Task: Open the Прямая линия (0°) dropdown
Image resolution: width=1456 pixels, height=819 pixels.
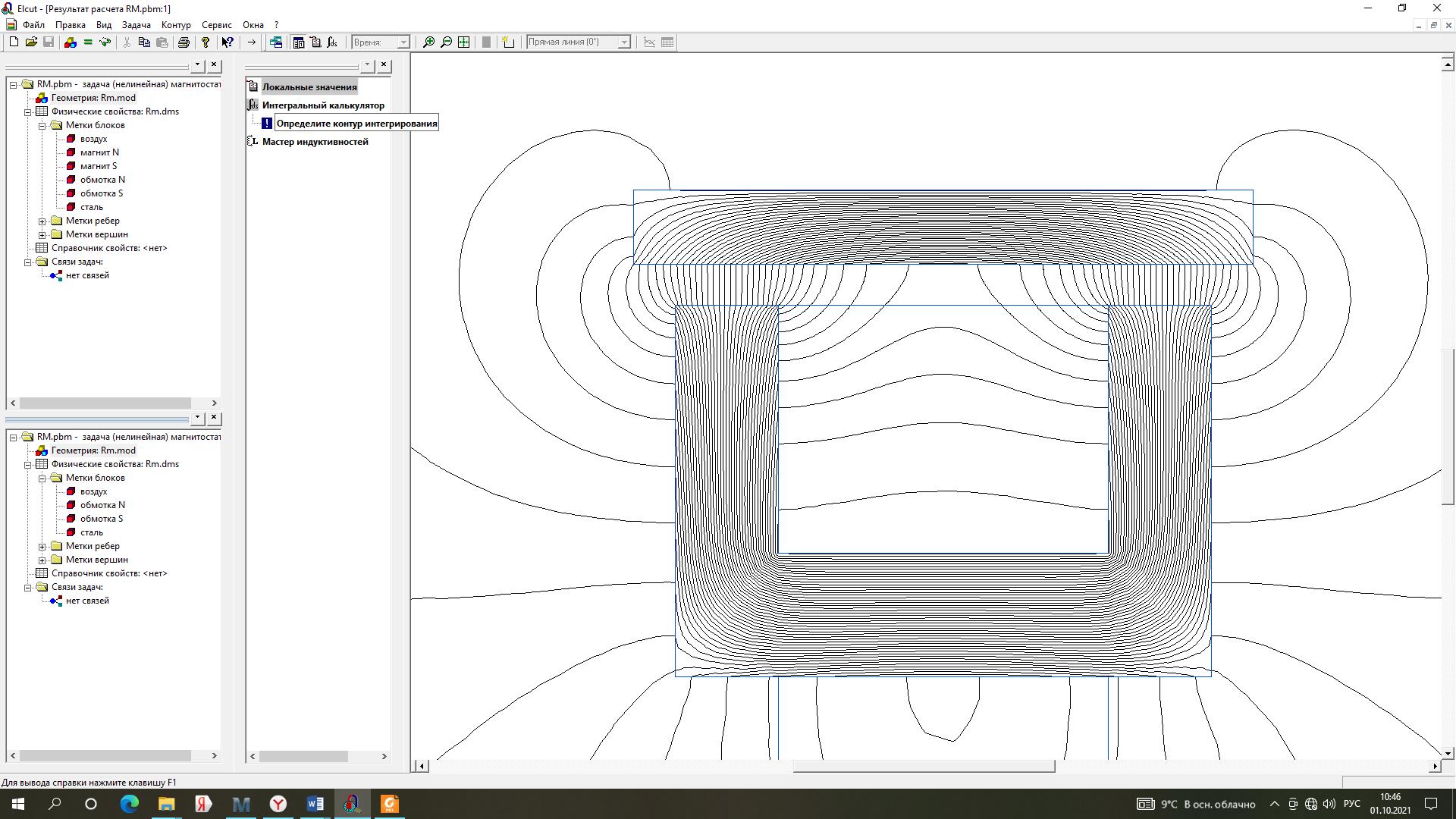Action: 623,42
